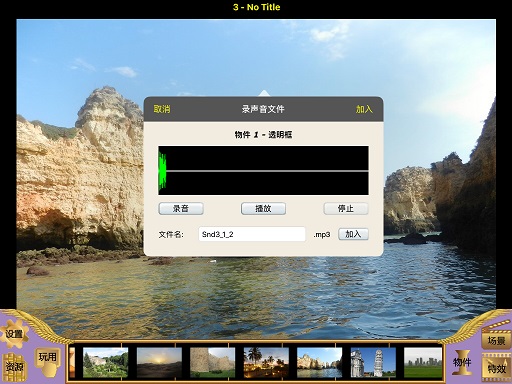Select the garden scene thumbnail
The height and width of the screenshot is (384, 512).
point(105,363)
